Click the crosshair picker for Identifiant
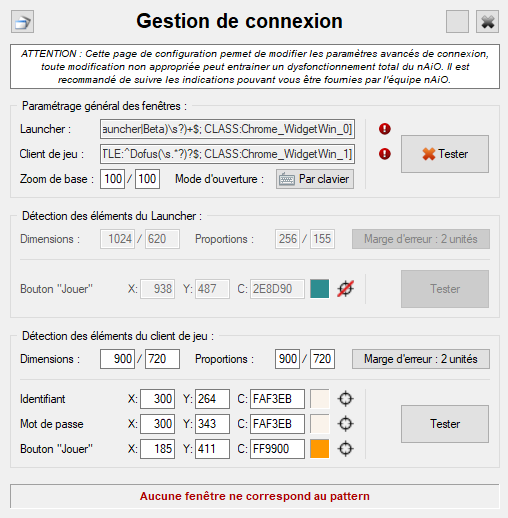 [x=345, y=399]
